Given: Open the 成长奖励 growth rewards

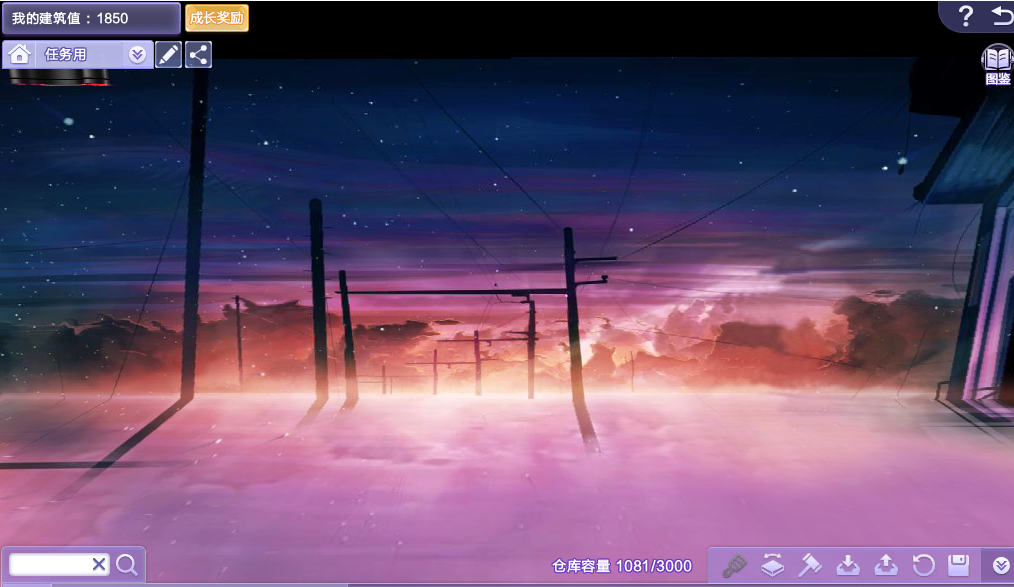Looking at the screenshot, I should tap(217, 18).
